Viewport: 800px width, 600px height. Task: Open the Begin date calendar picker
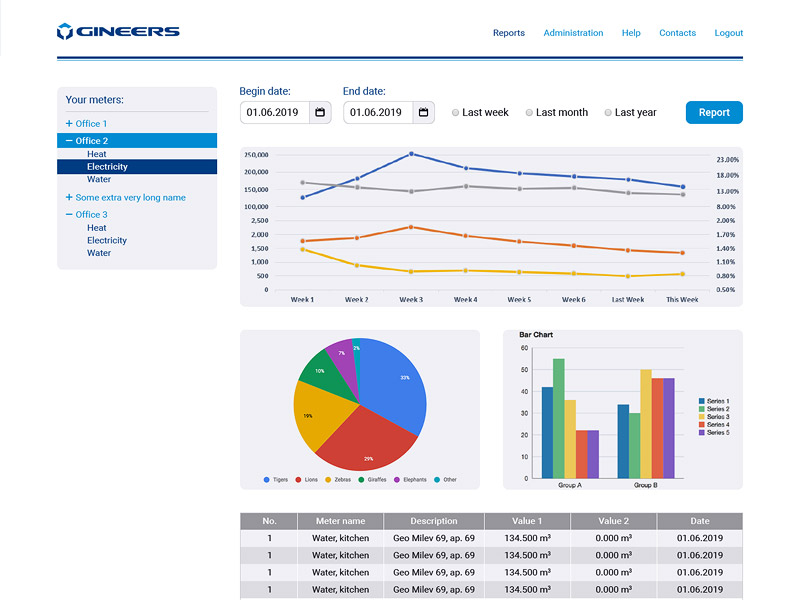point(320,112)
